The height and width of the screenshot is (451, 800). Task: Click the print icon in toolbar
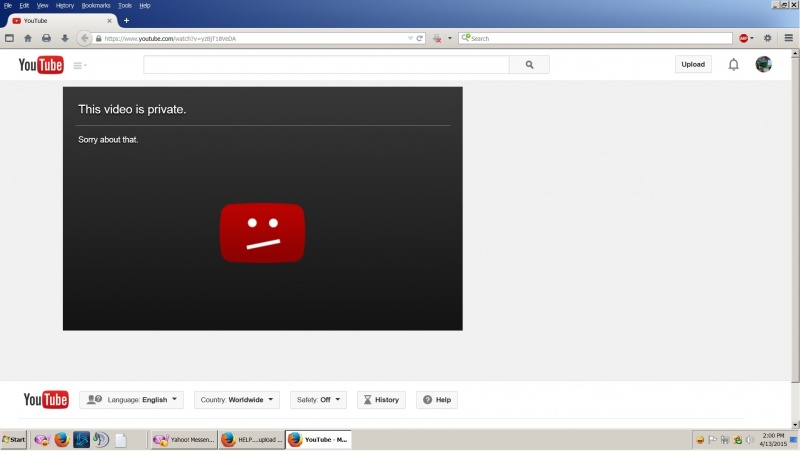tap(46, 38)
